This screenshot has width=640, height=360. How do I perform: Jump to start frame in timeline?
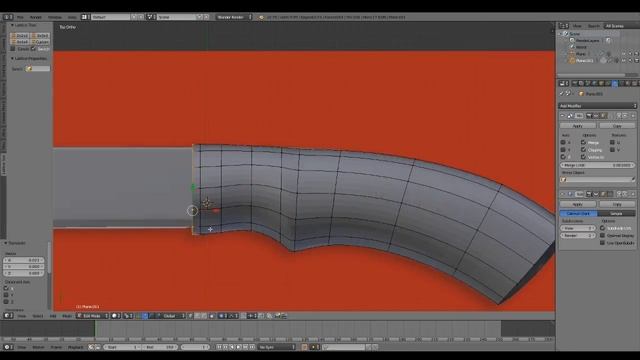tap(219, 347)
